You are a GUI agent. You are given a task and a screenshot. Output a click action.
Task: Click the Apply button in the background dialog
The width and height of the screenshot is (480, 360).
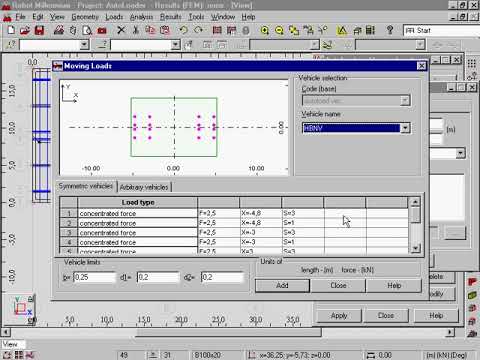339,315
